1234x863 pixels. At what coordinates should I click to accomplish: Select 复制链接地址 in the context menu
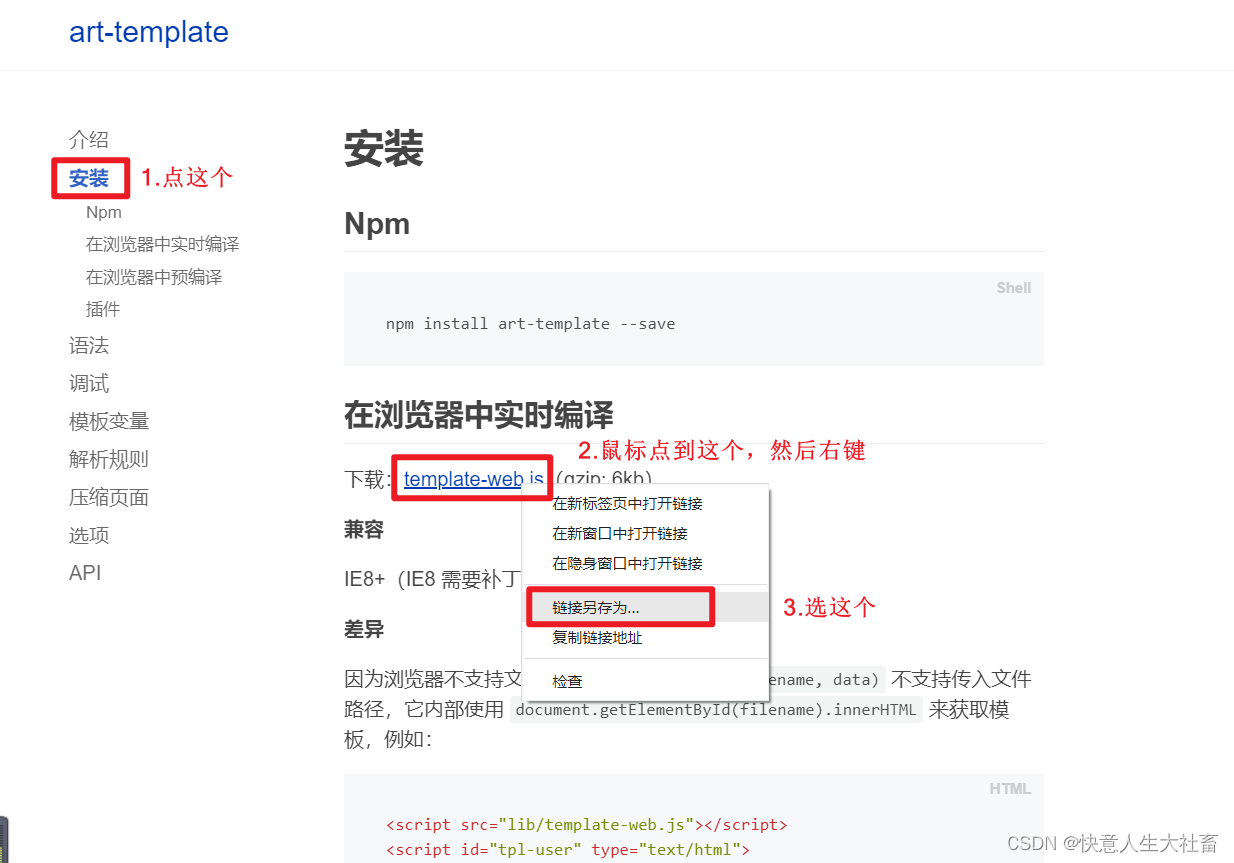tap(646, 637)
